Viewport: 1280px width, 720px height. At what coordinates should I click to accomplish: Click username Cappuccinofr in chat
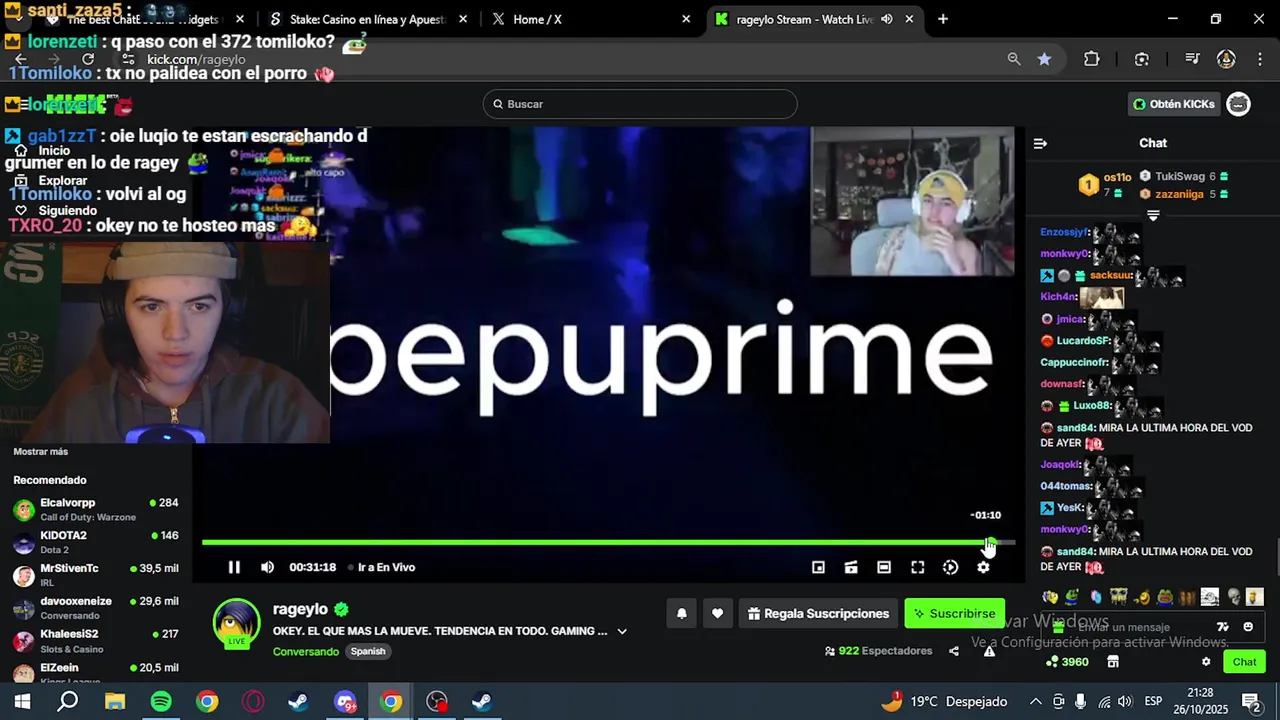(1074, 362)
